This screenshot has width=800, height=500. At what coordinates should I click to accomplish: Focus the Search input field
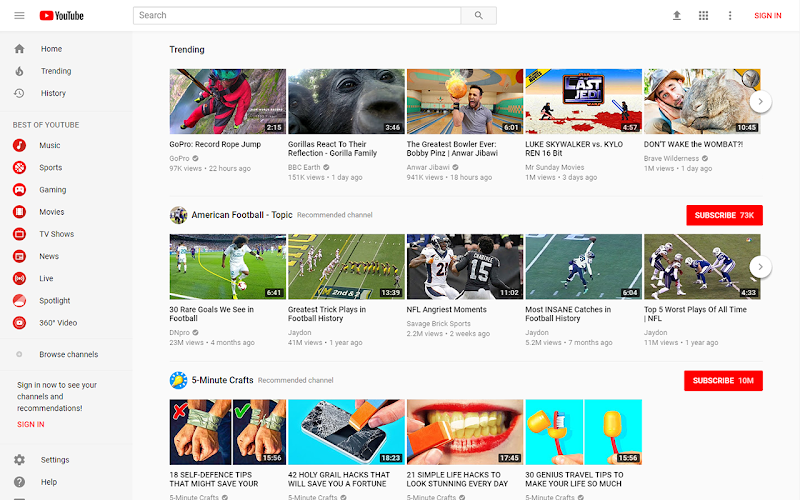[x=297, y=15]
